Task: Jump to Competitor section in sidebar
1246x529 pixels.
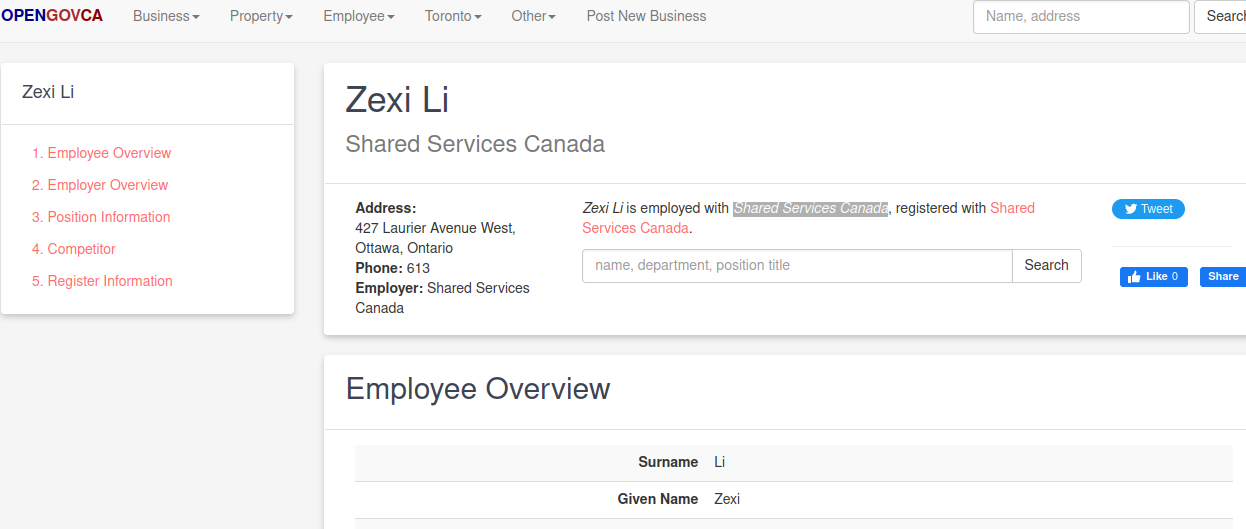Action: (82, 249)
